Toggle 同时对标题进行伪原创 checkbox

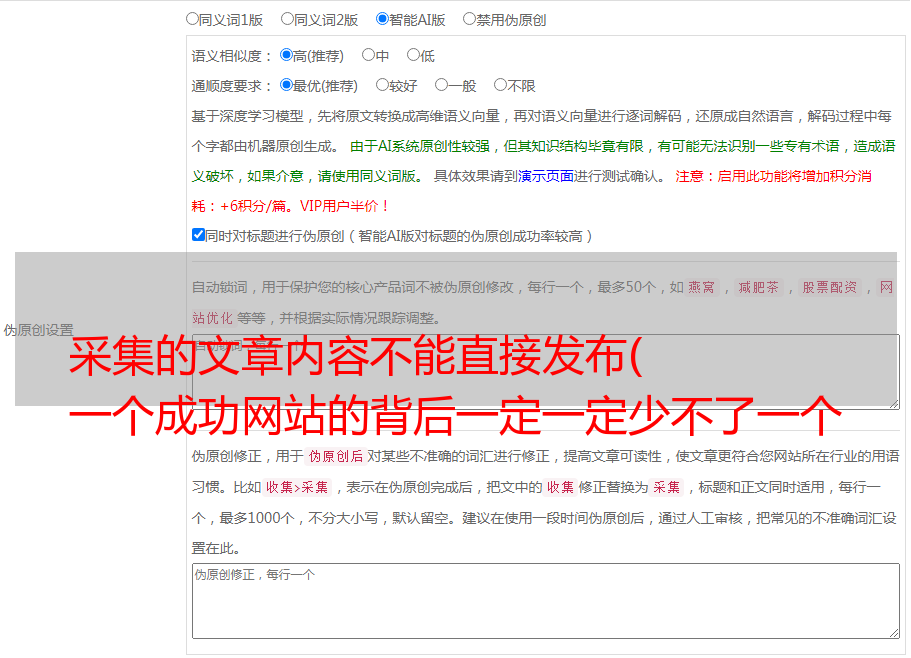click(198, 235)
